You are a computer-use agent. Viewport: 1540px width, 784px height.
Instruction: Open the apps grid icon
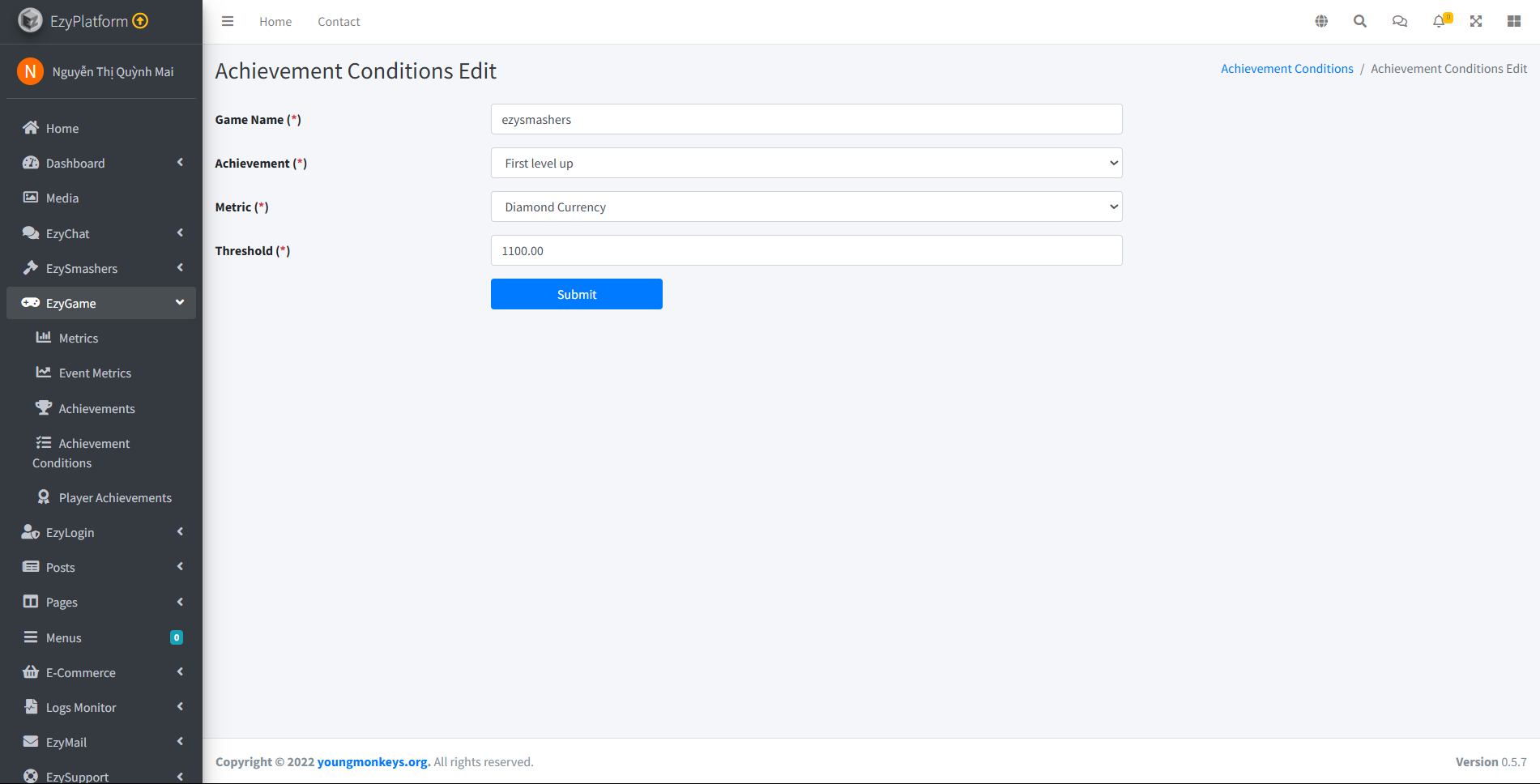pyautogui.click(x=1513, y=22)
